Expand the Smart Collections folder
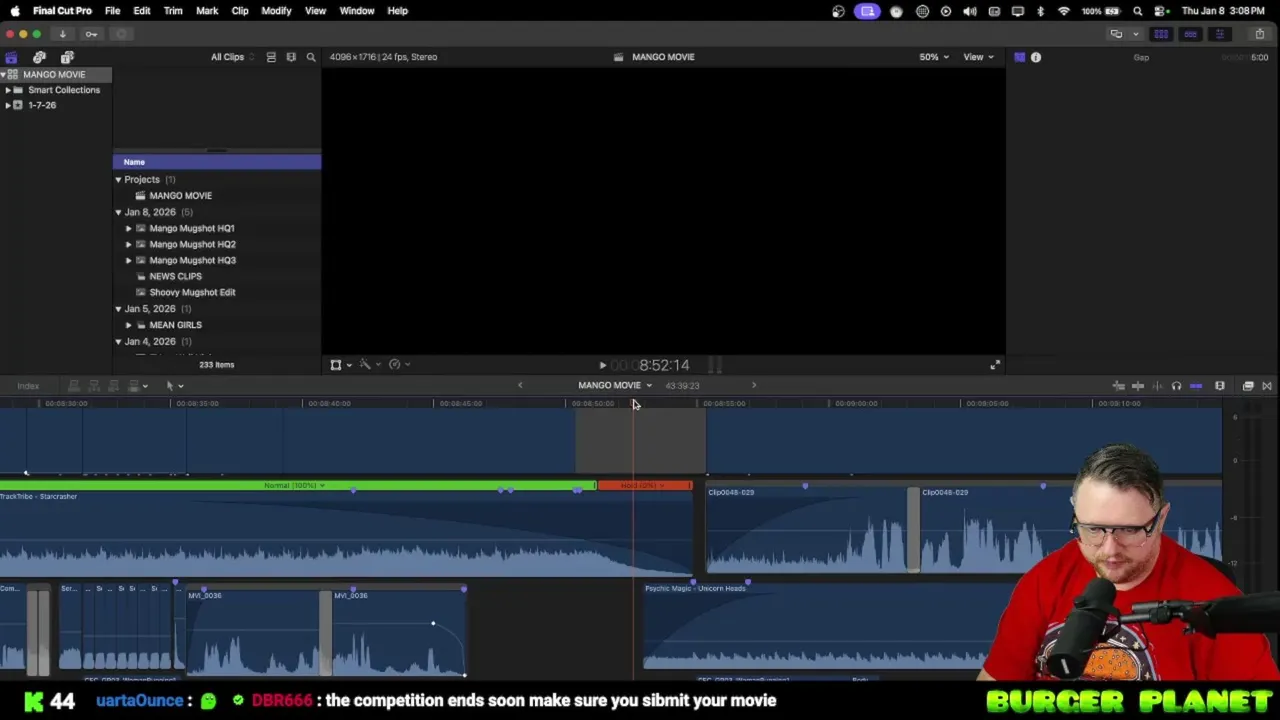The height and width of the screenshot is (720, 1280). [8, 90]
